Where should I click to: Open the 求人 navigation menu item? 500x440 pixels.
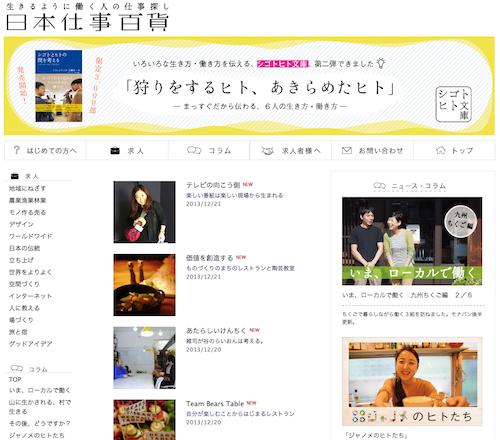[x=127, y=151]
